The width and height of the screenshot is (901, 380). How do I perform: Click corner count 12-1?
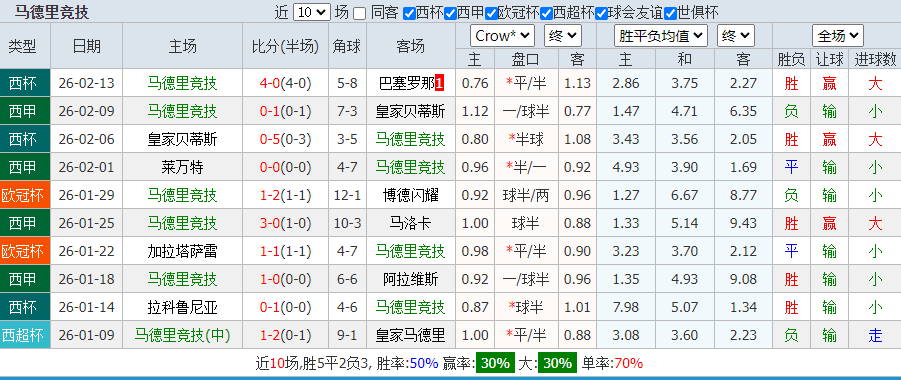(x=346, y=195)
